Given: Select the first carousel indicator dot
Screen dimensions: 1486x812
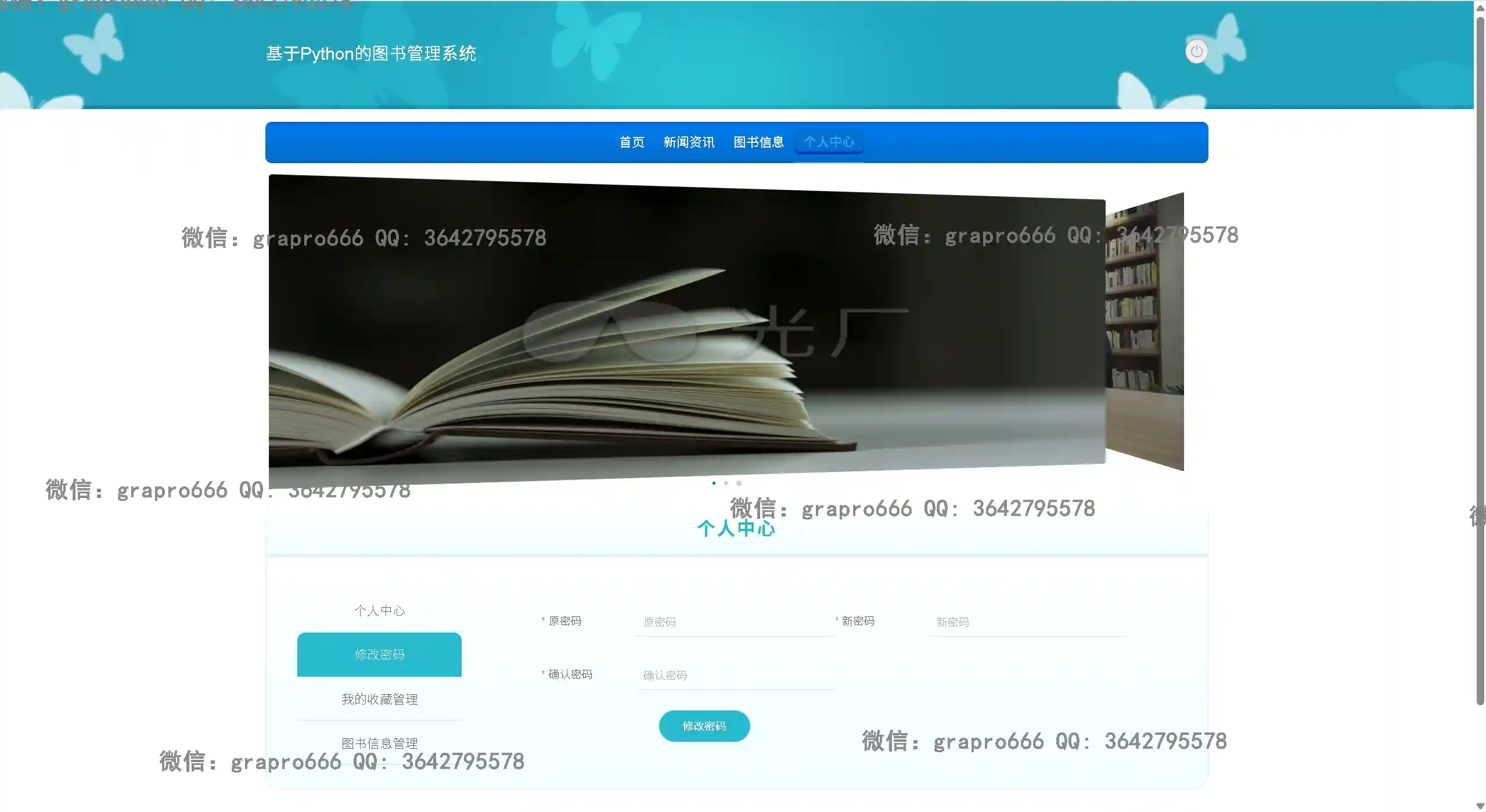Looking at the screenshot, I should pos(713,483).
